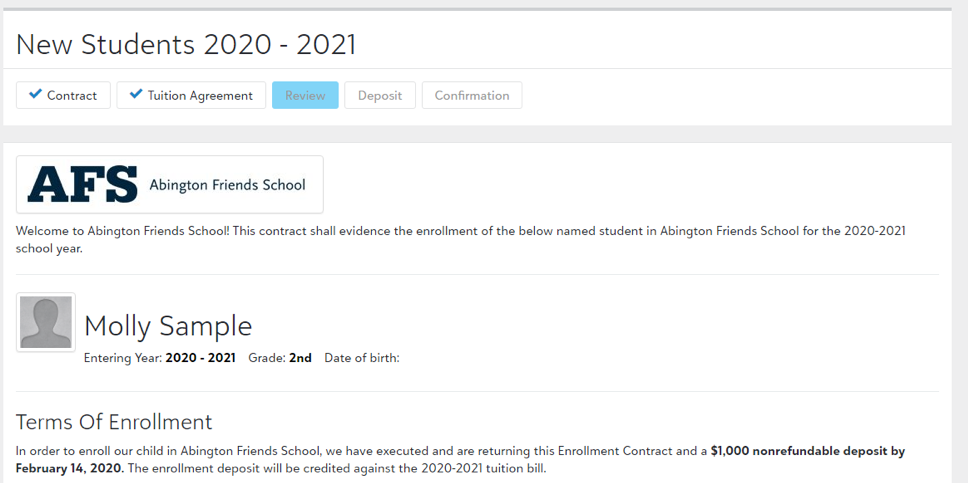Open the Contract step tab
The height and width of the screenshot is (483, 968).
[x=63, y=95]
